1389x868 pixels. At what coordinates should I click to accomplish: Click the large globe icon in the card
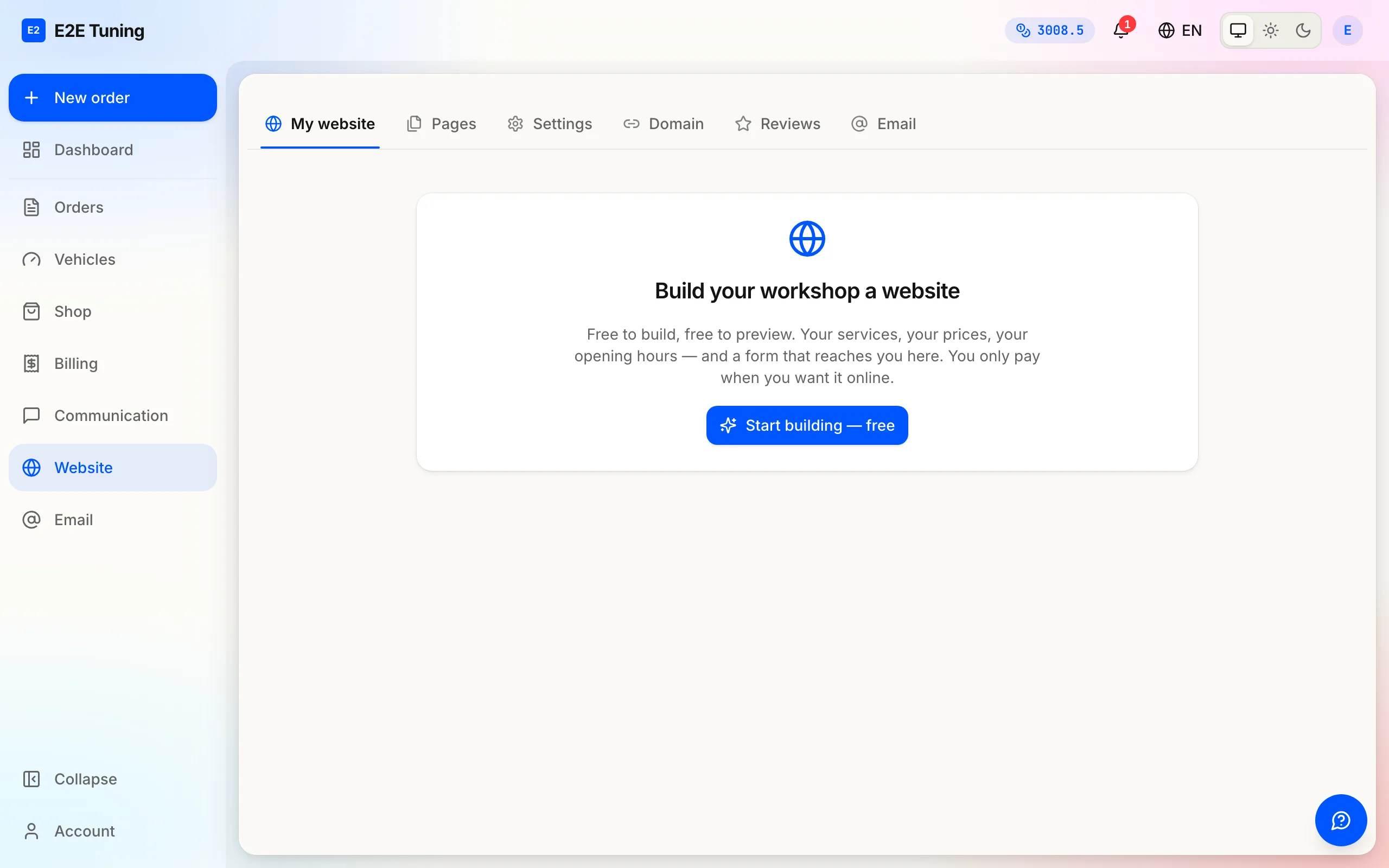coord(807,239)
